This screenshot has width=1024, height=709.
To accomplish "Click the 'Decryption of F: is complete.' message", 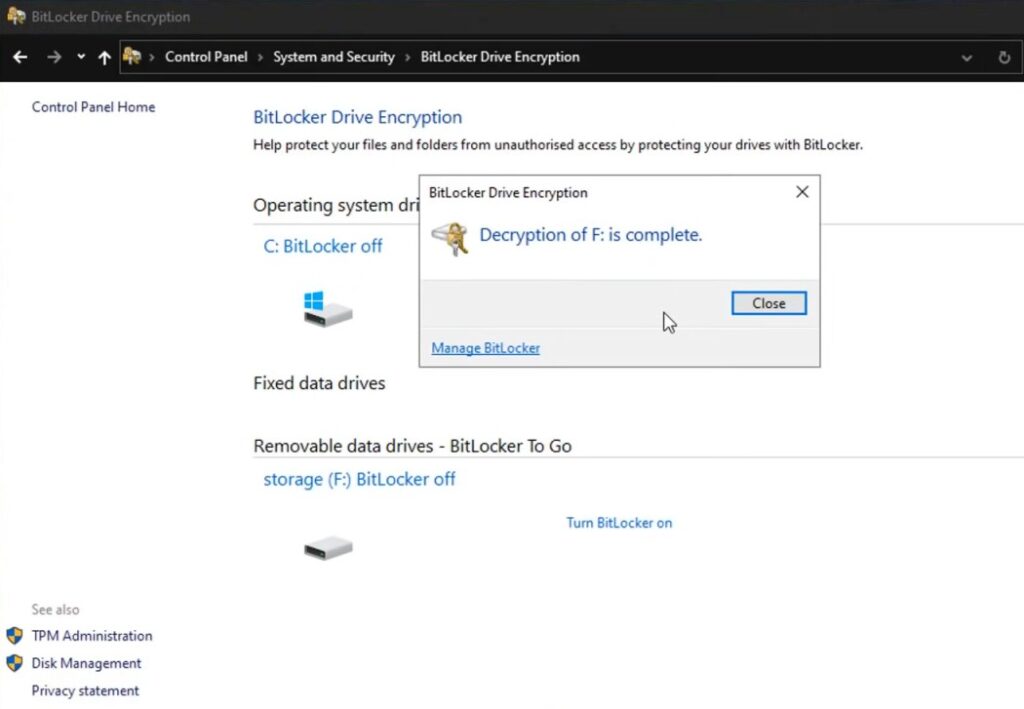I will pyautogui.click(x=591, y=235).
